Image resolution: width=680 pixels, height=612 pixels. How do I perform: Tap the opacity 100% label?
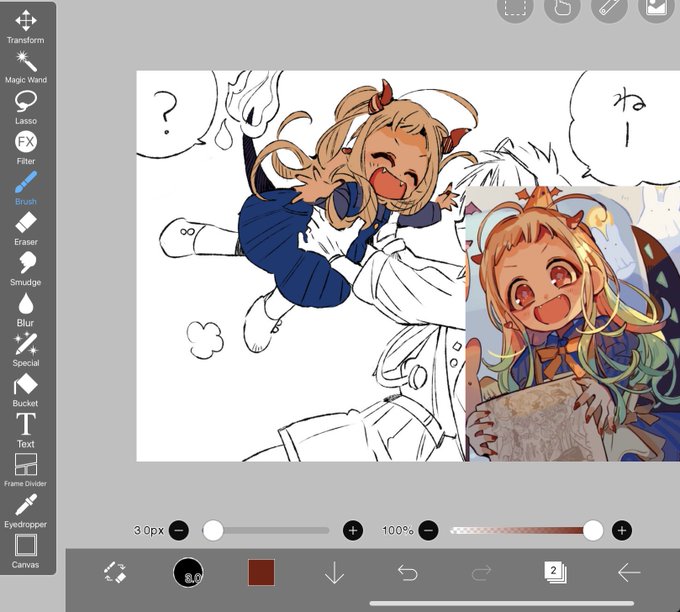(398, 530)
